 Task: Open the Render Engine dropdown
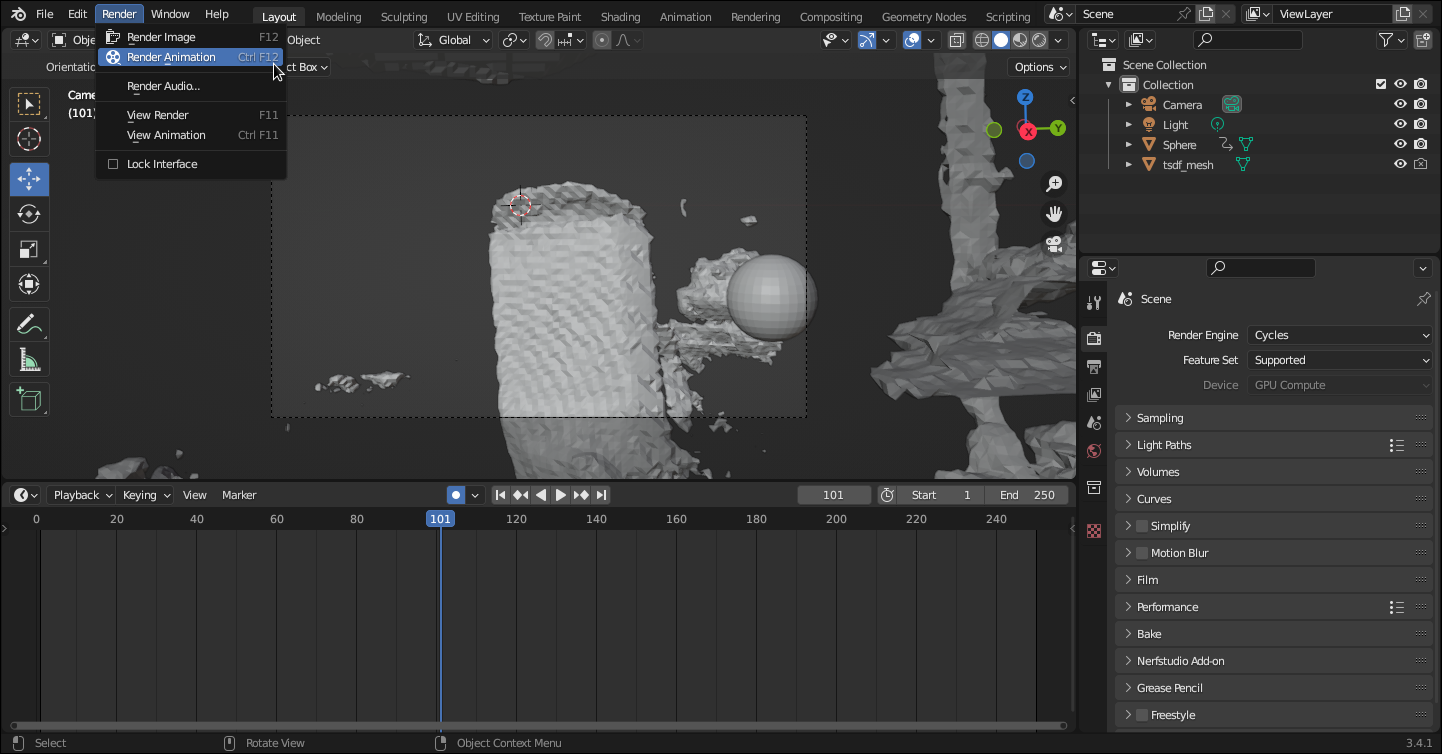pos(1340,335)
